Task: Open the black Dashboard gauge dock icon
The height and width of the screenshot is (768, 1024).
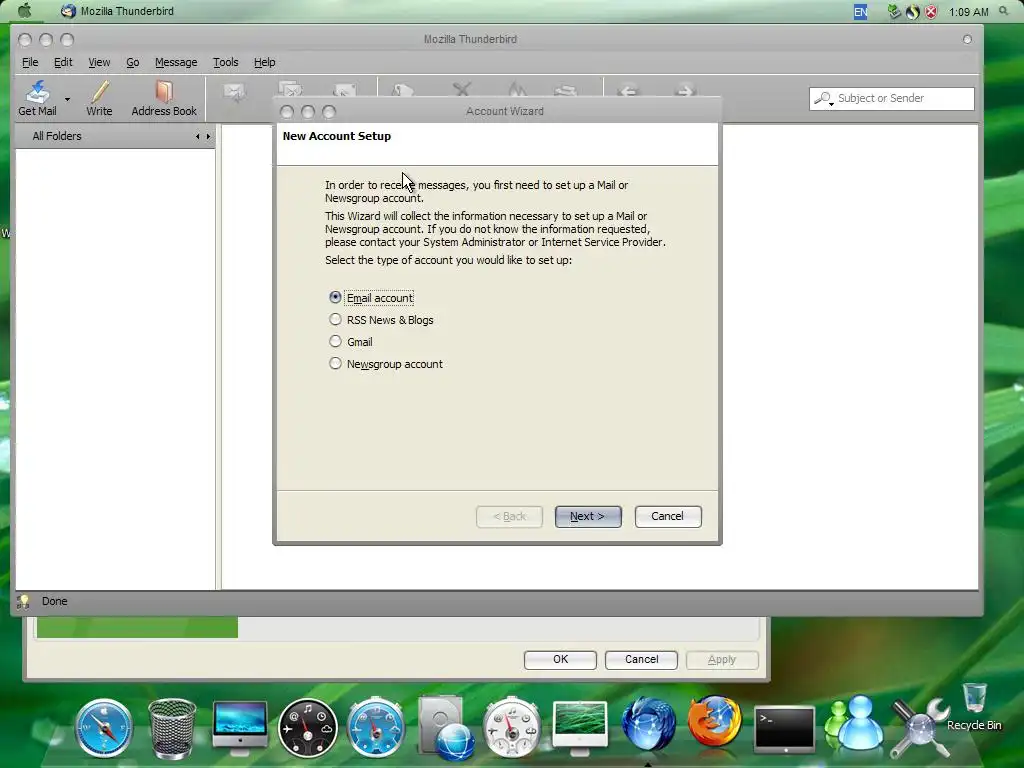Action: click(308, 728)
